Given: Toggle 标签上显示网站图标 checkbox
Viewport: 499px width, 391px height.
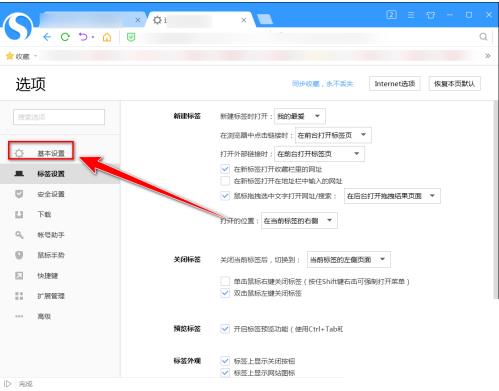Looking at the screenshot, I should tap(225, 372).
